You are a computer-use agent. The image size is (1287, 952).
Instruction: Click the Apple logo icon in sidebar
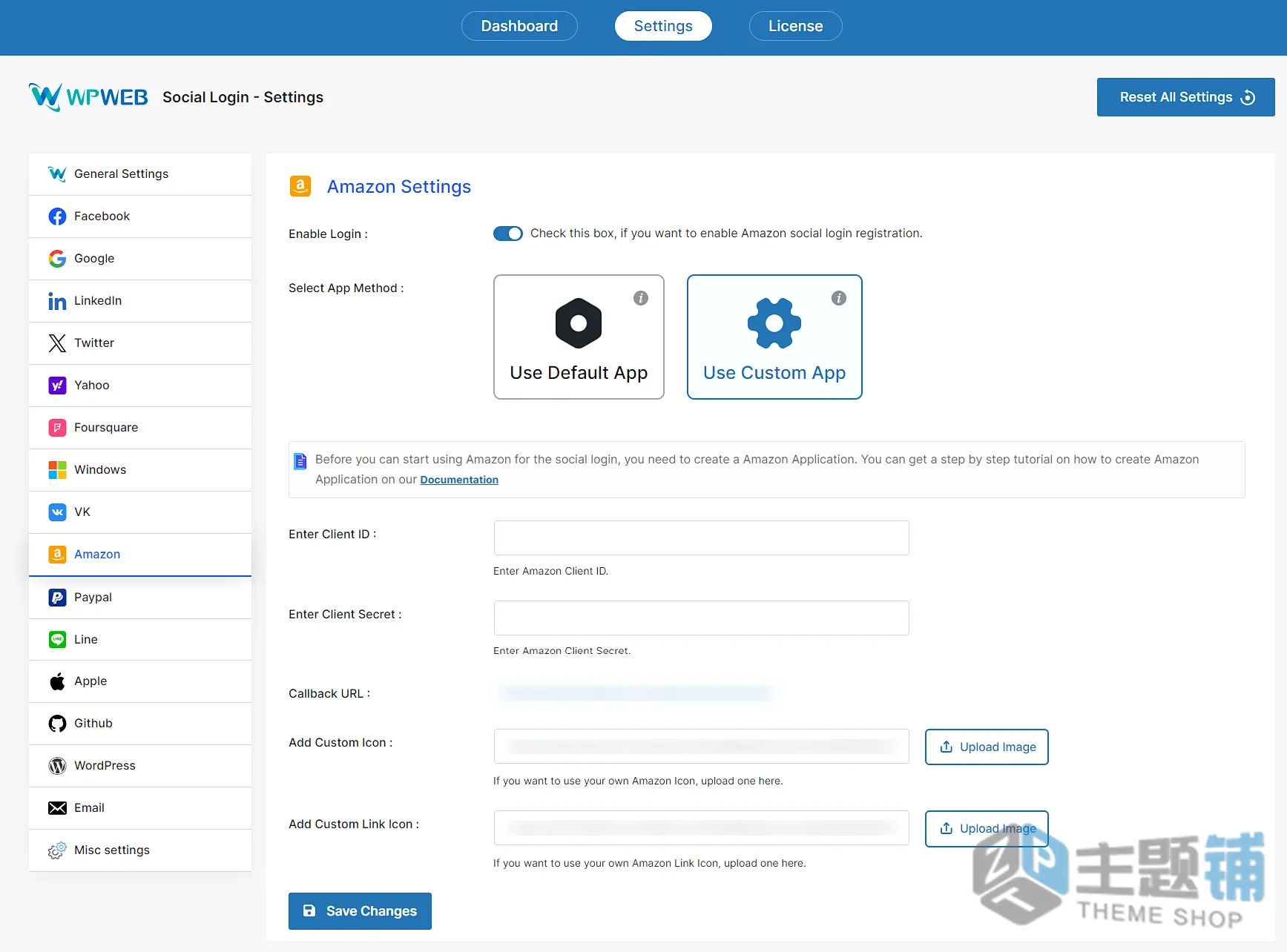click(57, 681)
